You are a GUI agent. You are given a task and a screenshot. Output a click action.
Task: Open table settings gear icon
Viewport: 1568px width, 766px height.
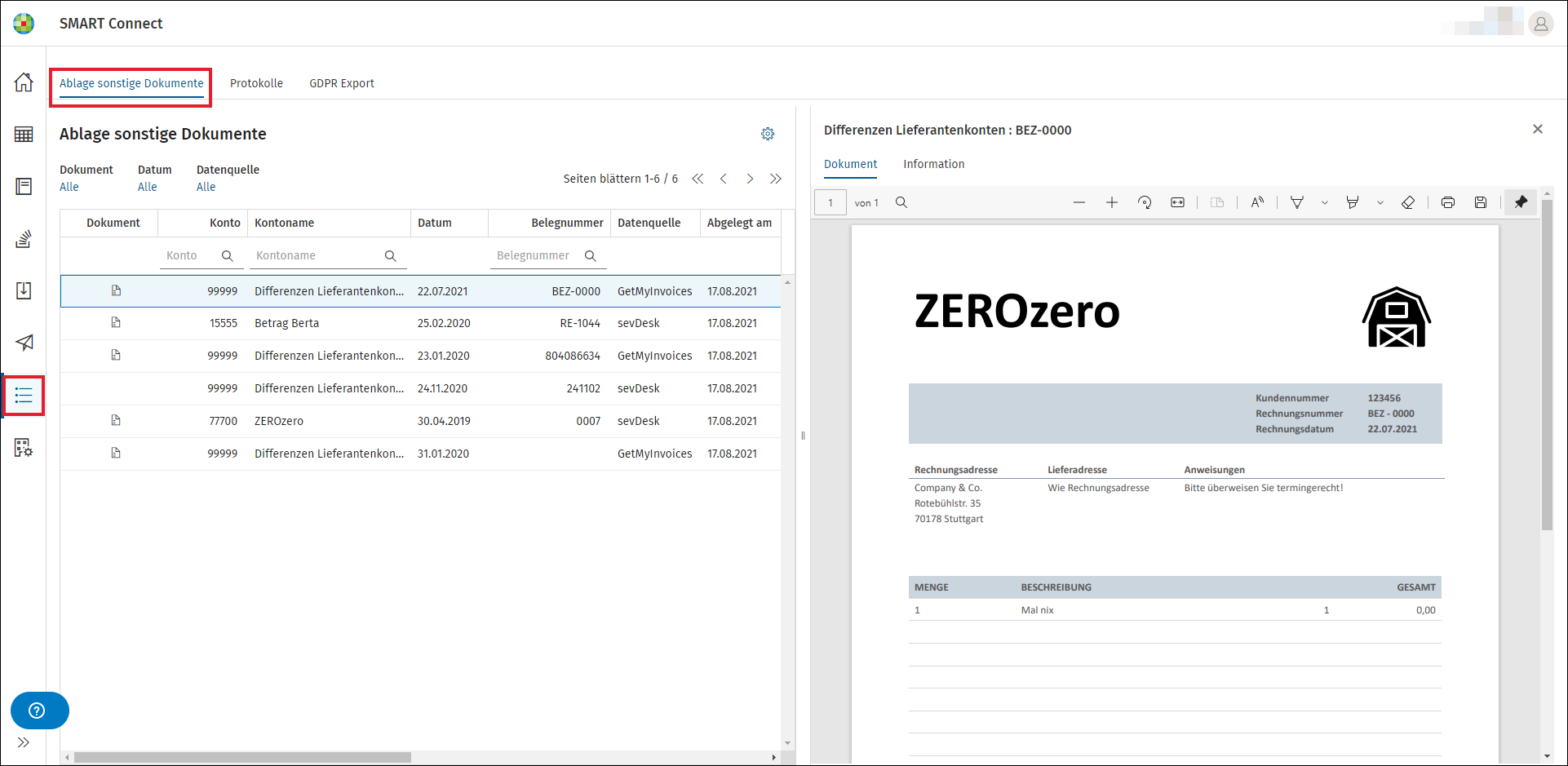click(768, 134)
